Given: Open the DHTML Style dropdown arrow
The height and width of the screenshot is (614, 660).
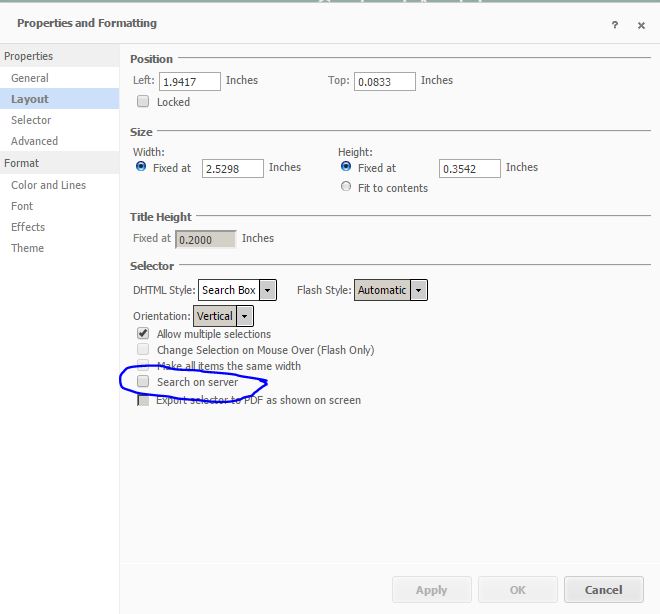Looking at the screenshot, I should [x=268, y=290].
